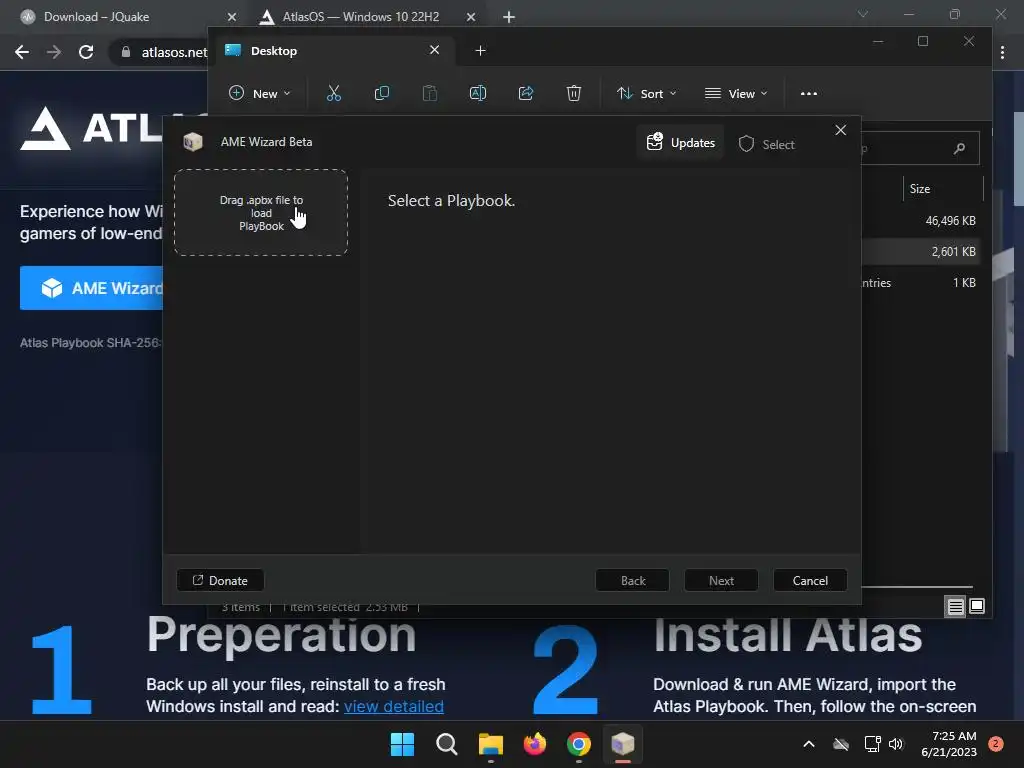Viewport: 1024px width, 768px height.
Task: Select the file row sized 1 KB
Action: tap(921, 283)
